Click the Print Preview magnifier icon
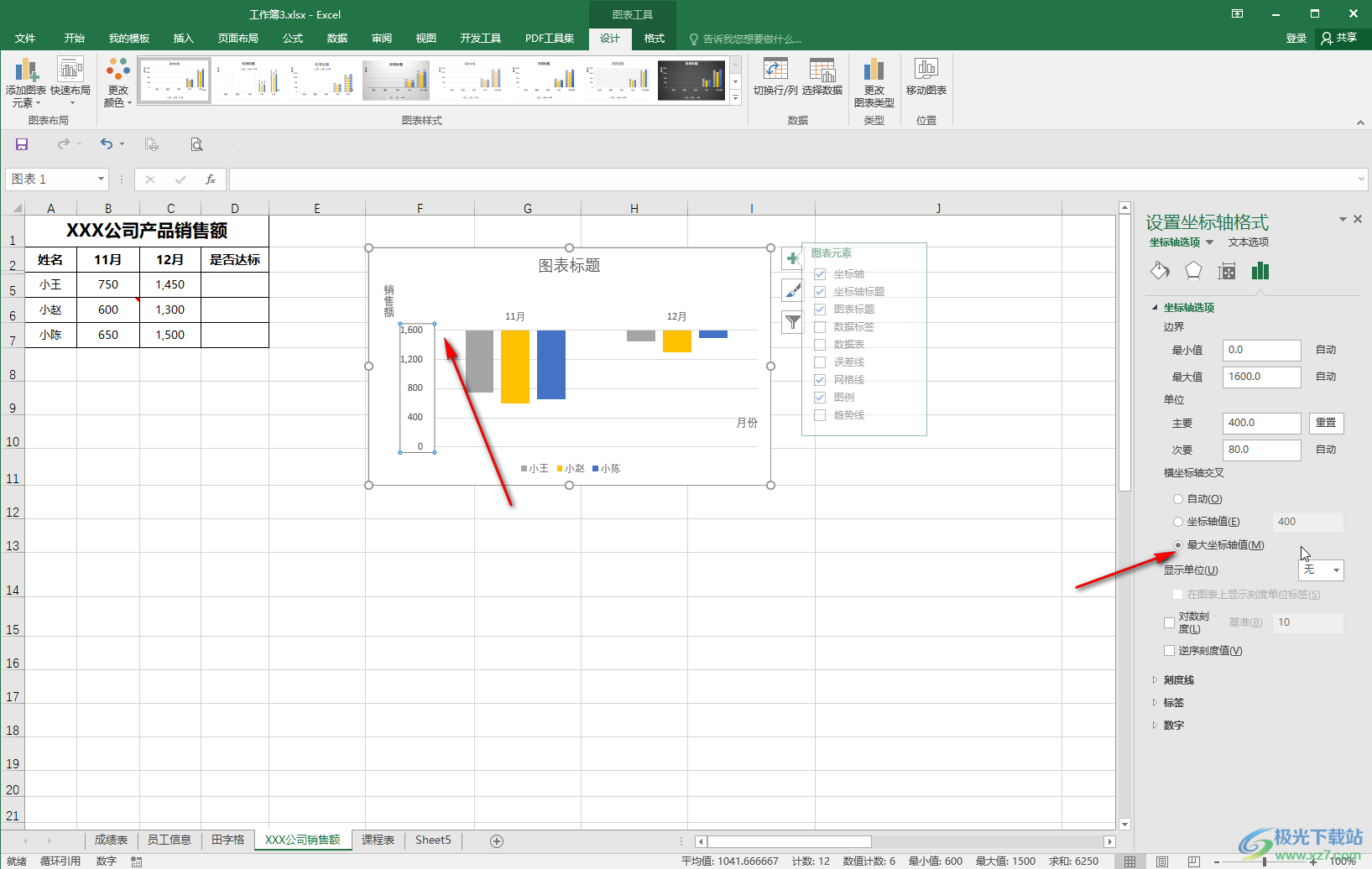This screenshot has height=869, width=1372. point(196,144)
